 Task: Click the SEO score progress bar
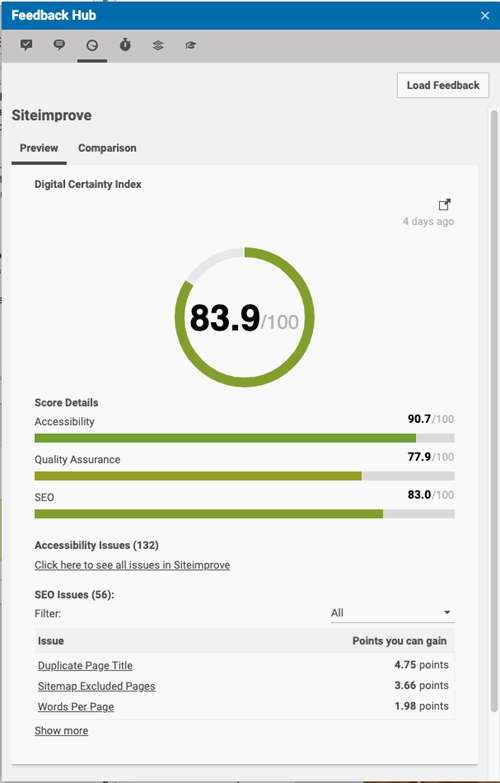(x=244, y=514)
